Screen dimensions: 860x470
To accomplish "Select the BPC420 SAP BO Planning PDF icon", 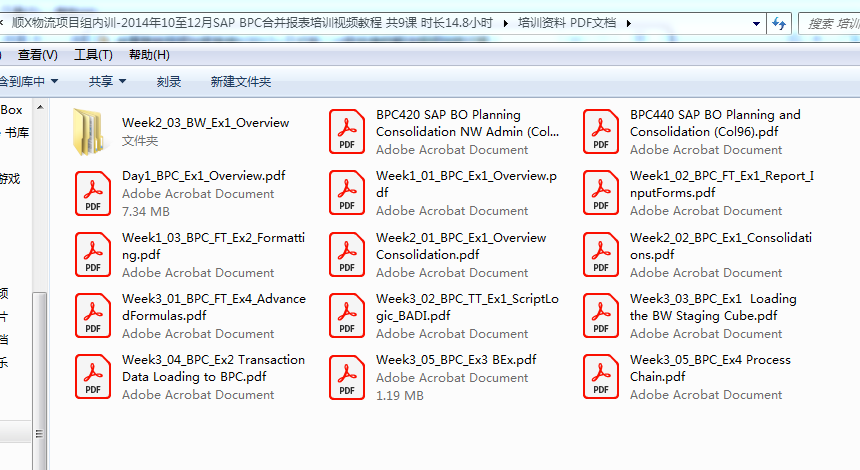I will [347, 132].
